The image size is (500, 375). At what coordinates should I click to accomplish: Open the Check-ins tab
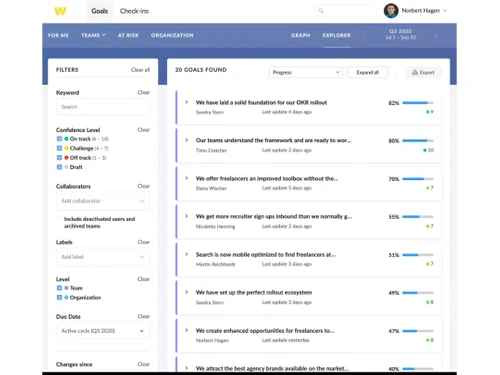click(x=134, y=11)
